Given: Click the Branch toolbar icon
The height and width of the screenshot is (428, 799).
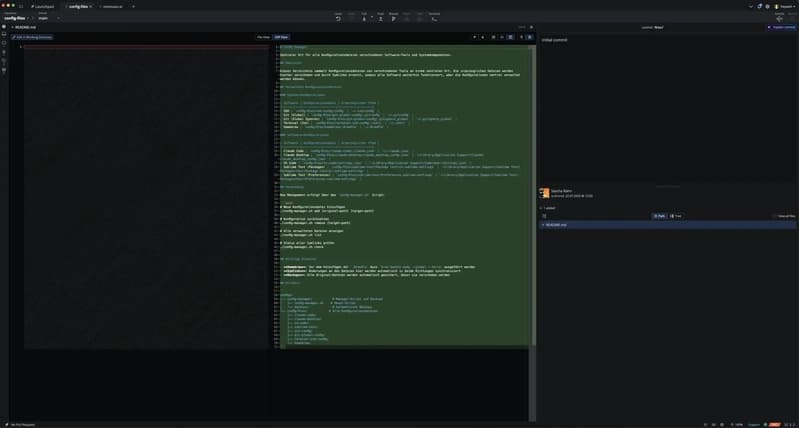Looking at the screenshot, I should [393, 17].
